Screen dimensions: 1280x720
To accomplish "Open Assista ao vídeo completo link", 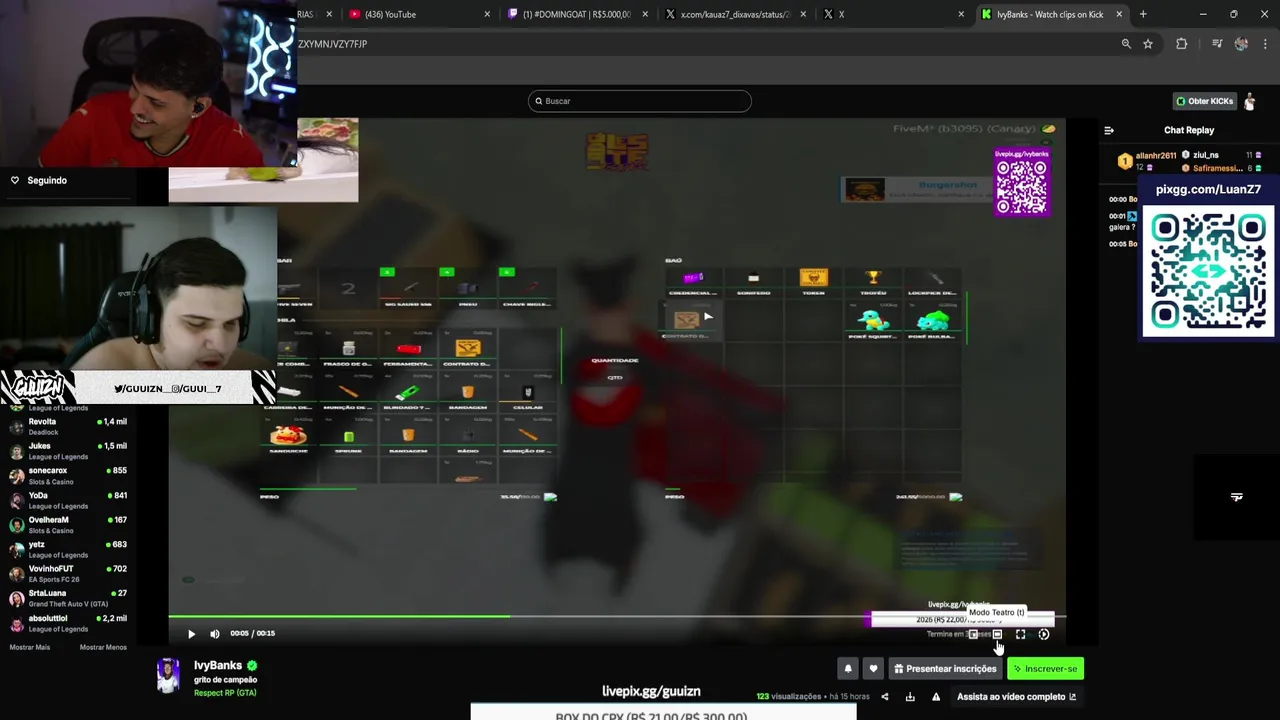I will [1016, 697].
